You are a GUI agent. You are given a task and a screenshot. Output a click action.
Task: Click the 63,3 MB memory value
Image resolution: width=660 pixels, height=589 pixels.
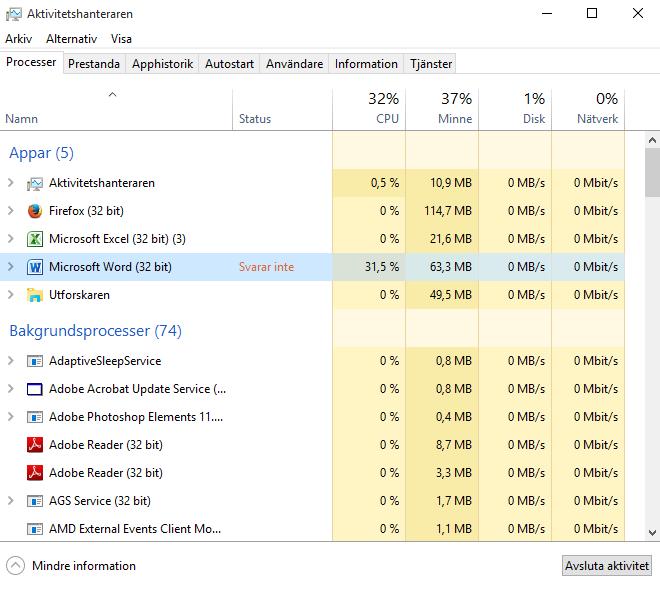click(x=451, y=267)
